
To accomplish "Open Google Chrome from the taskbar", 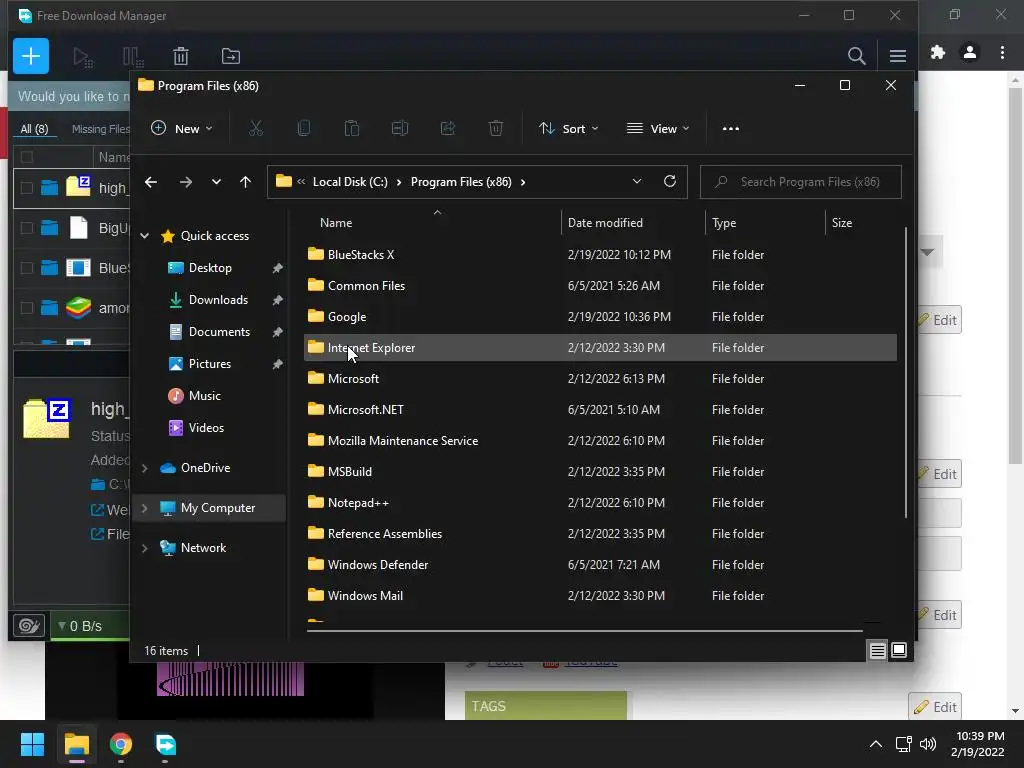I will point(121,744).
